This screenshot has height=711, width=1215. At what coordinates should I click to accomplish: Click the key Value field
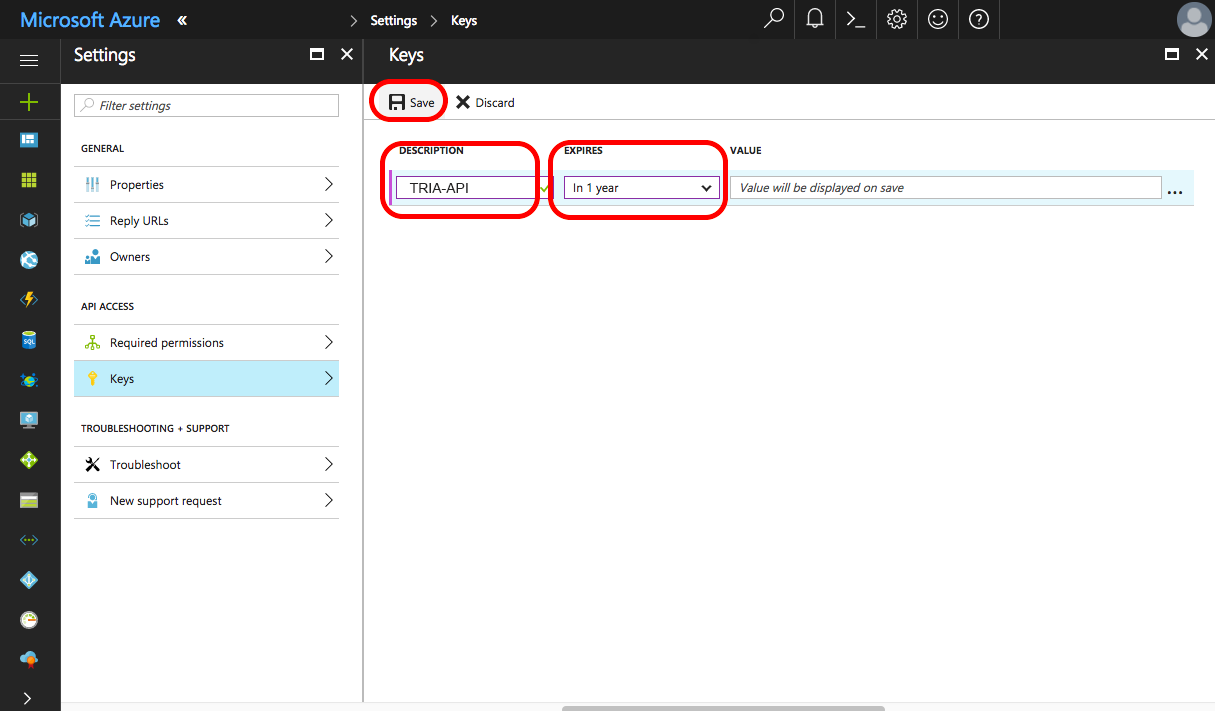point(945,188)
